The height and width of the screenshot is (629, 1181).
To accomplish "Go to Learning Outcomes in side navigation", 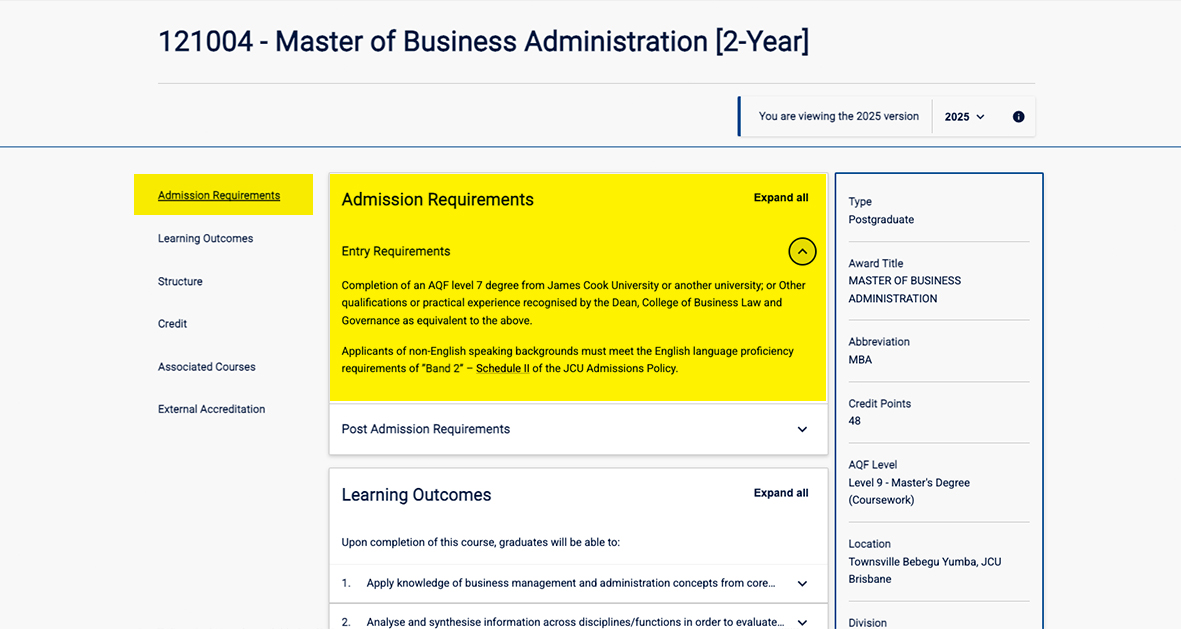I will [206, 239].
